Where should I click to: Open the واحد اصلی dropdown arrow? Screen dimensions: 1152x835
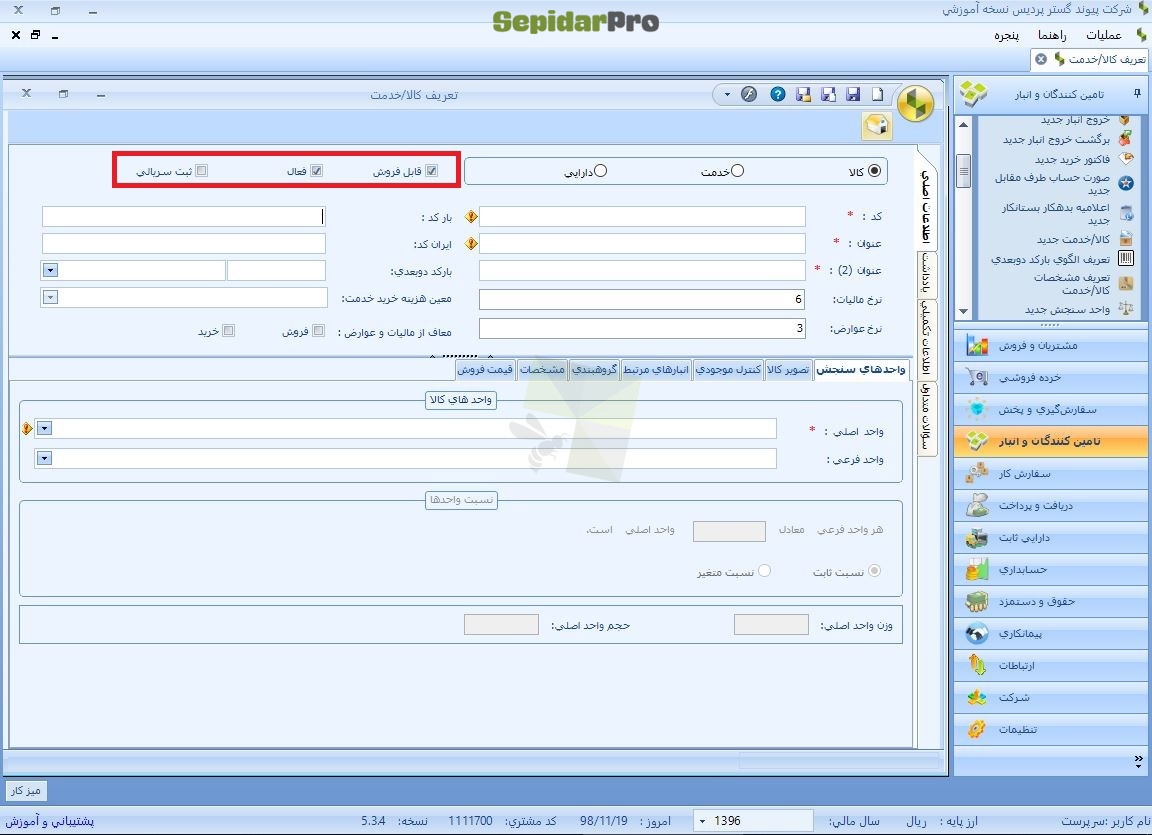tap(44, 428)
